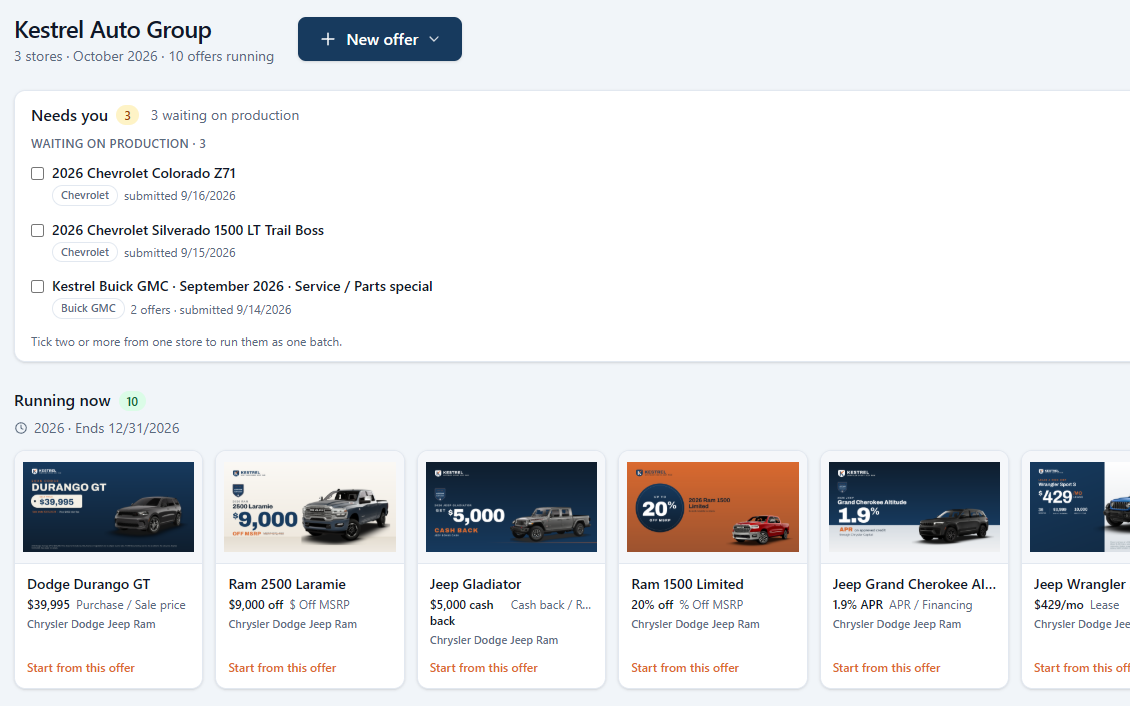Click the 3 waiting on production text

point(225,115)
